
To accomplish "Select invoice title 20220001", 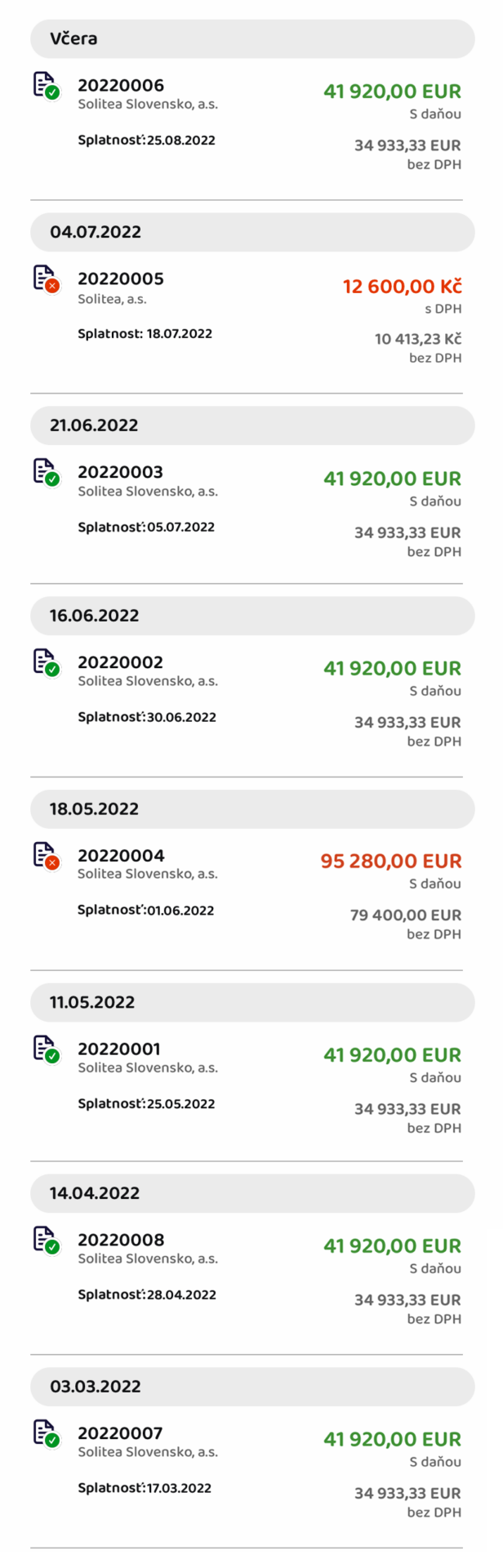I will click(x=119, y=1049).
